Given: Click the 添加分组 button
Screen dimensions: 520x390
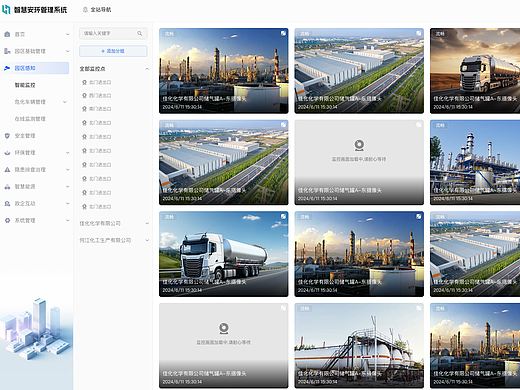Looking at the screenshot, I should pos(113,51).
